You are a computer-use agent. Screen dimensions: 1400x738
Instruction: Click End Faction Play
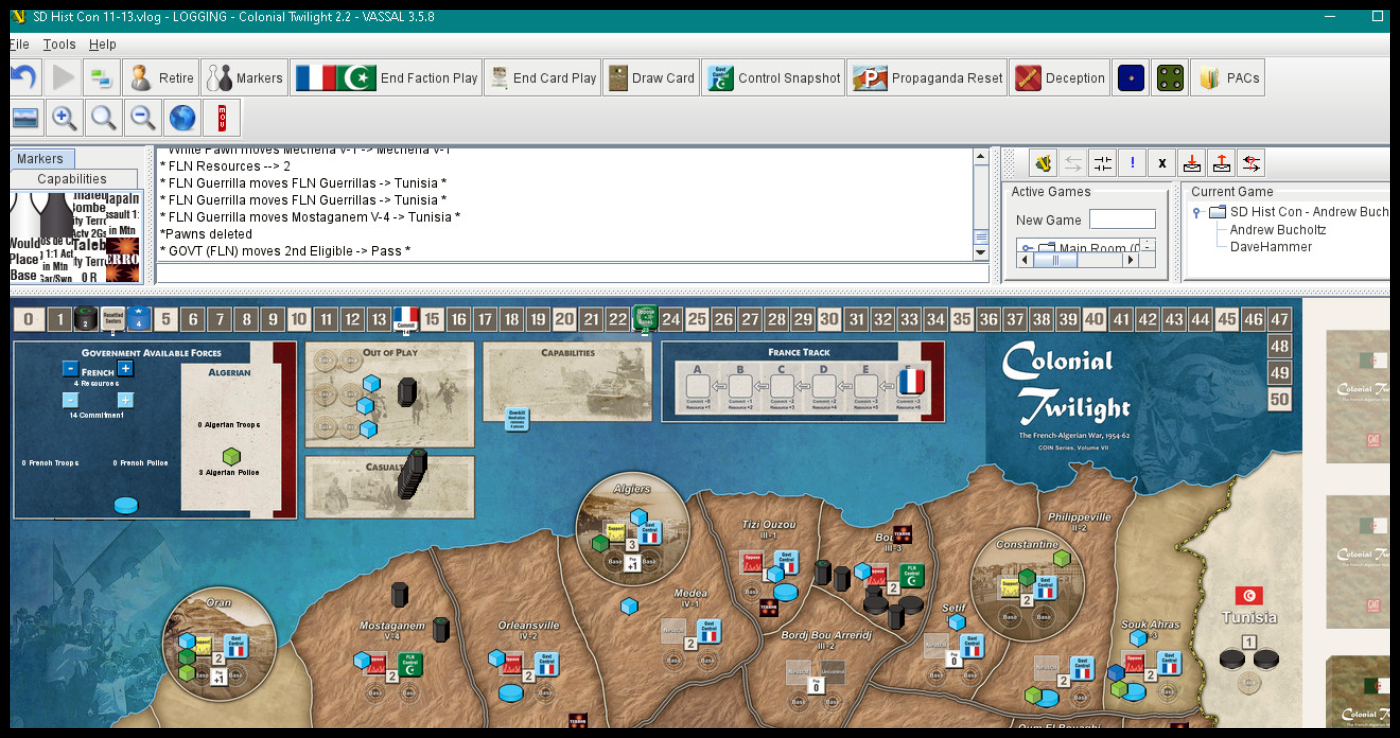[x=387, y=77]
